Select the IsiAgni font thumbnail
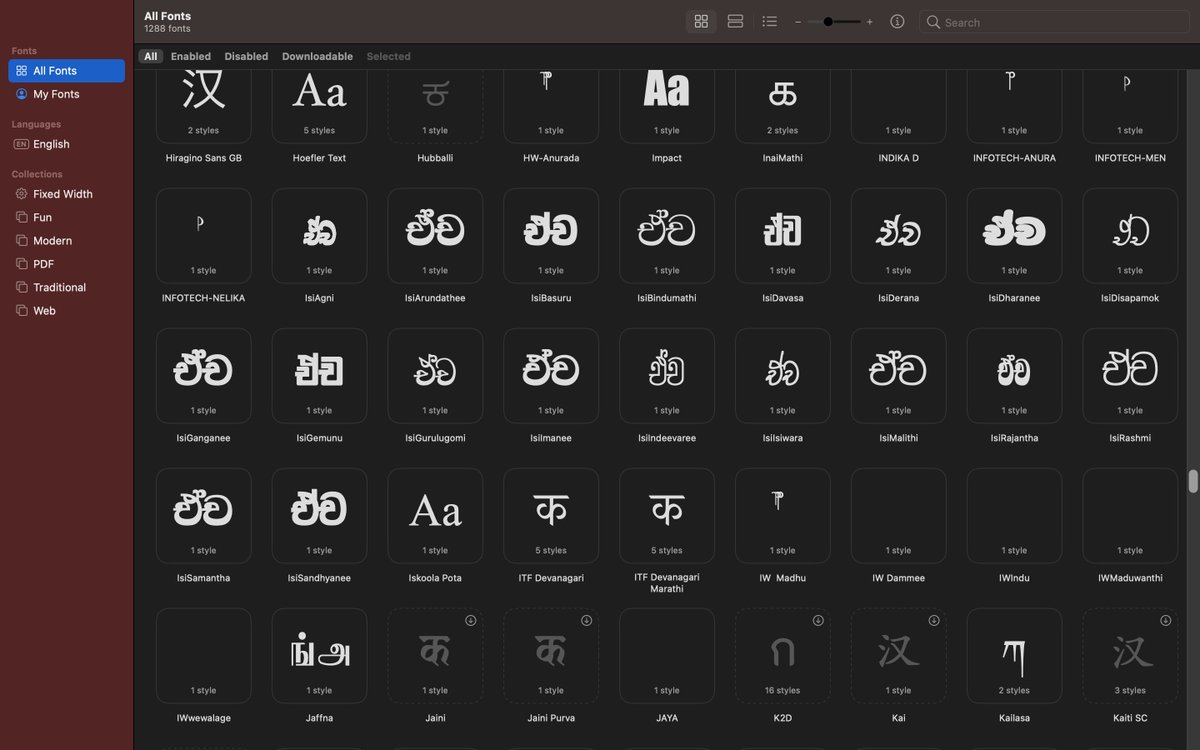 pyautogui.click(x=319, y=236)
